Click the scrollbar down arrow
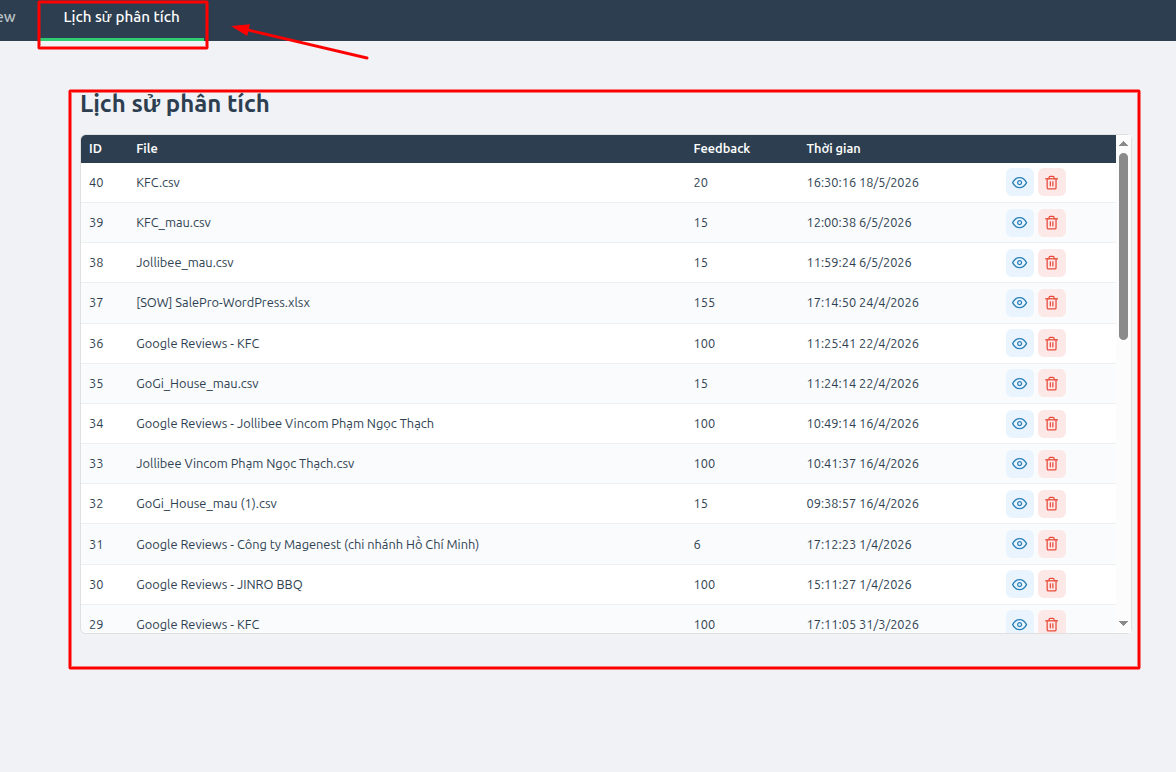This screenshot has height=772, width=1176. coord(1123,623)
